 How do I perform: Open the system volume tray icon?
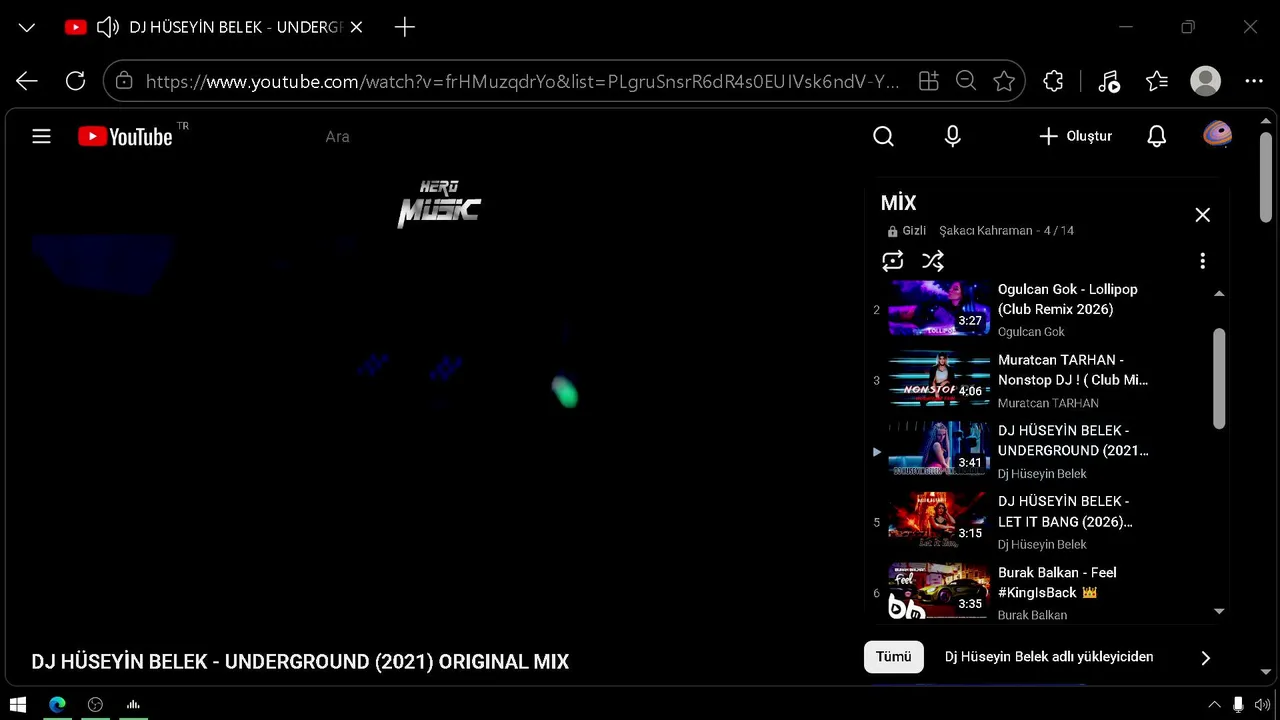pyautogui.click(x=1262, y=704)
